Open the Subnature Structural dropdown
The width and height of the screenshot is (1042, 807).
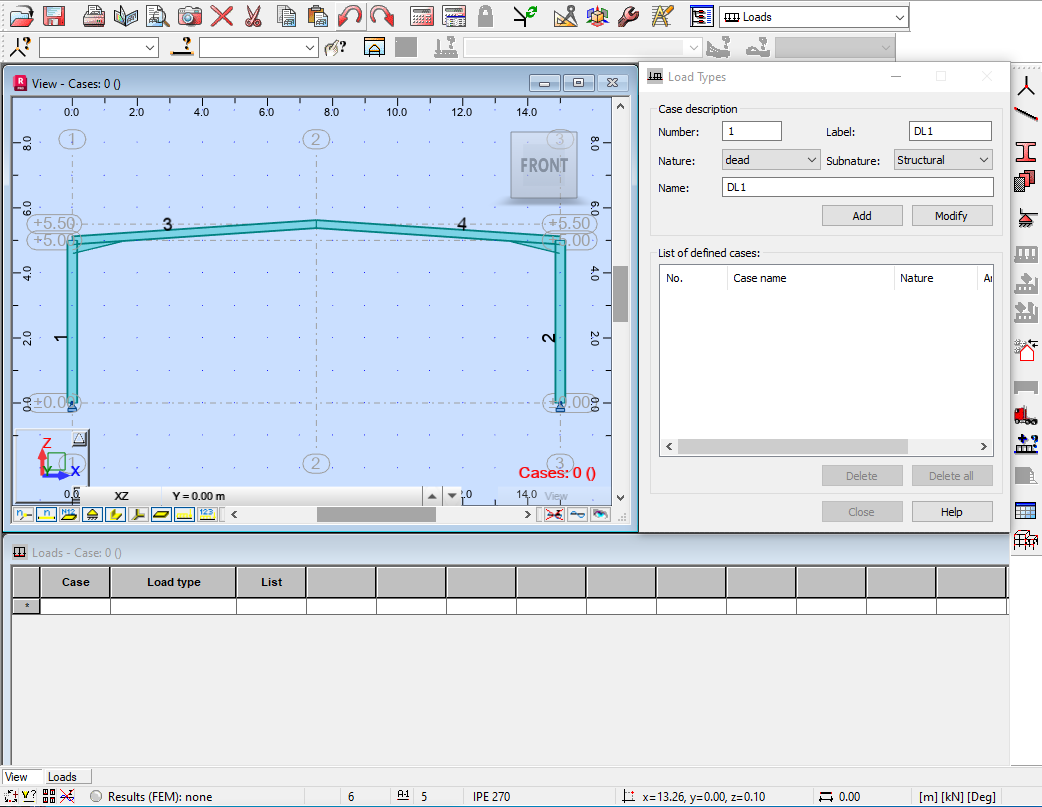(x=942, y=160)
